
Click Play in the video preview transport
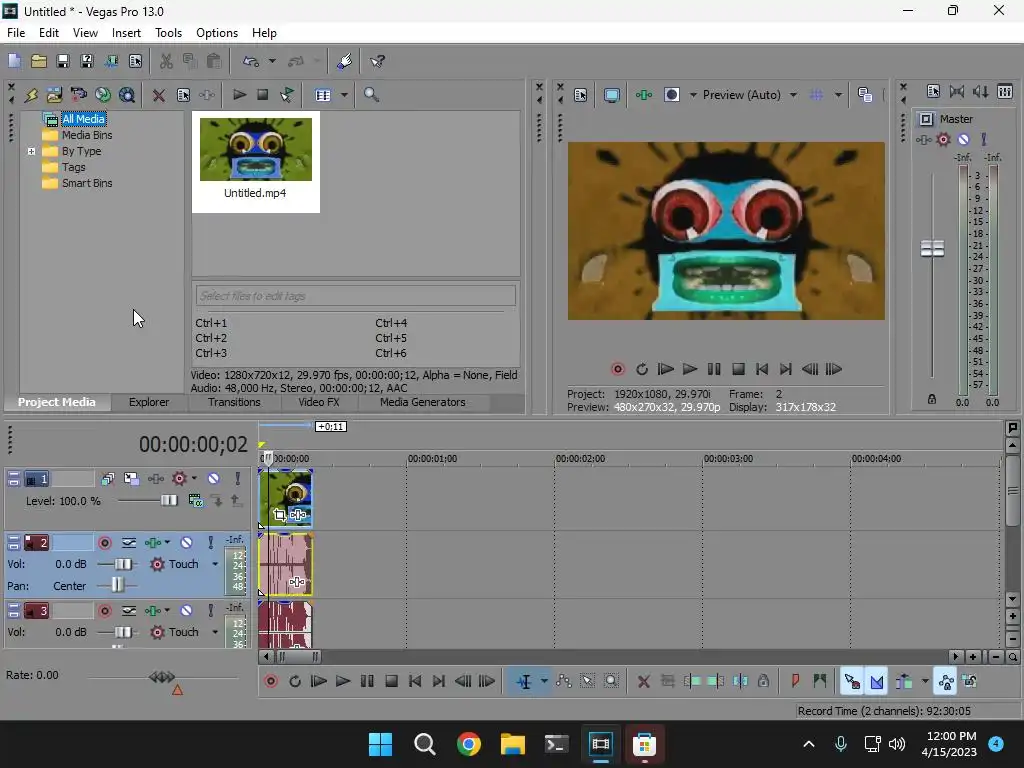[690, 370]
